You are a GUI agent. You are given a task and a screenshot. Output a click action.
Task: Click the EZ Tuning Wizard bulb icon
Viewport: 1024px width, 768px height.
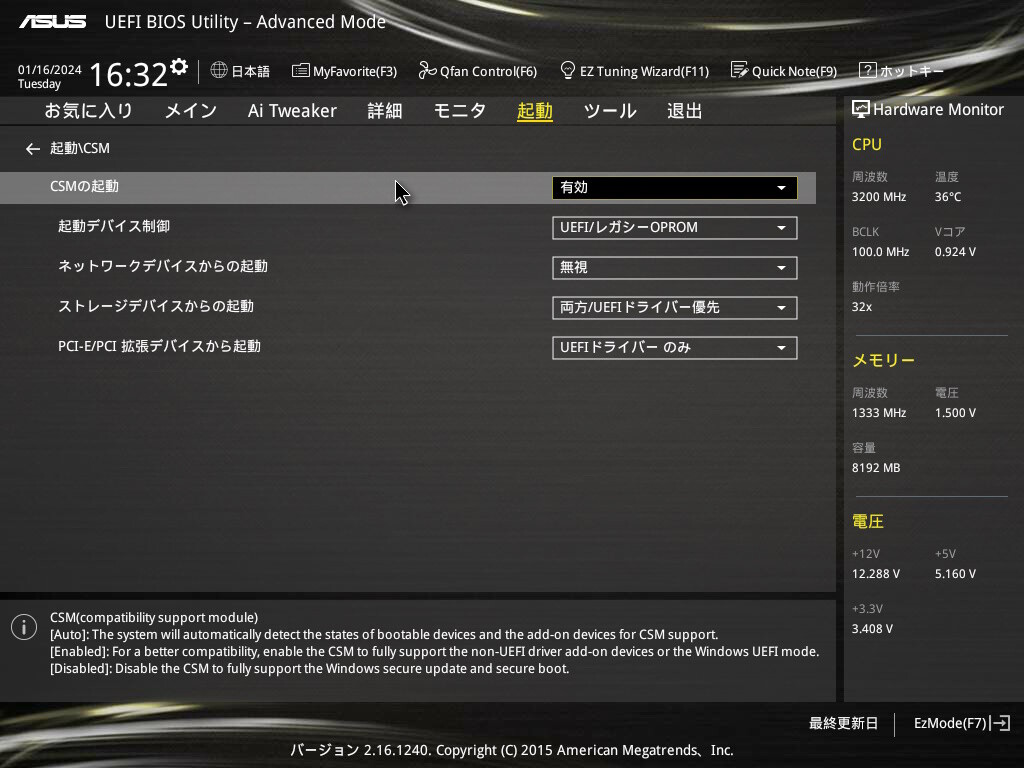[568, 71]
